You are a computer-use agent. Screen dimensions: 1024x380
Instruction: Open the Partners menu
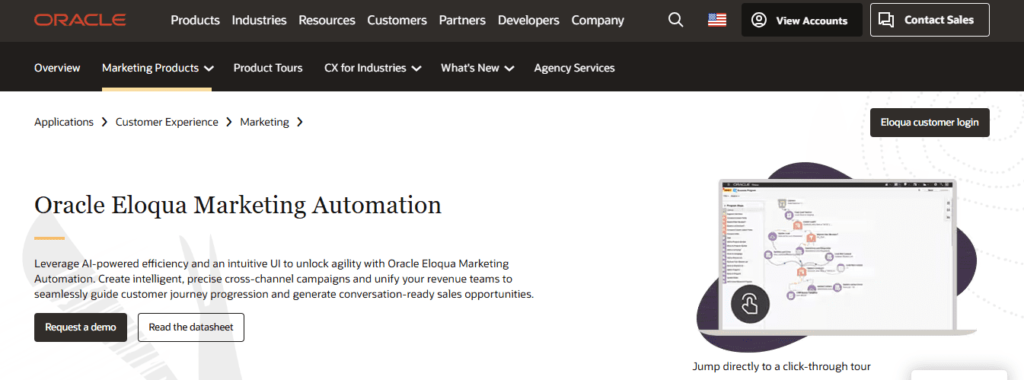point(462,20)
